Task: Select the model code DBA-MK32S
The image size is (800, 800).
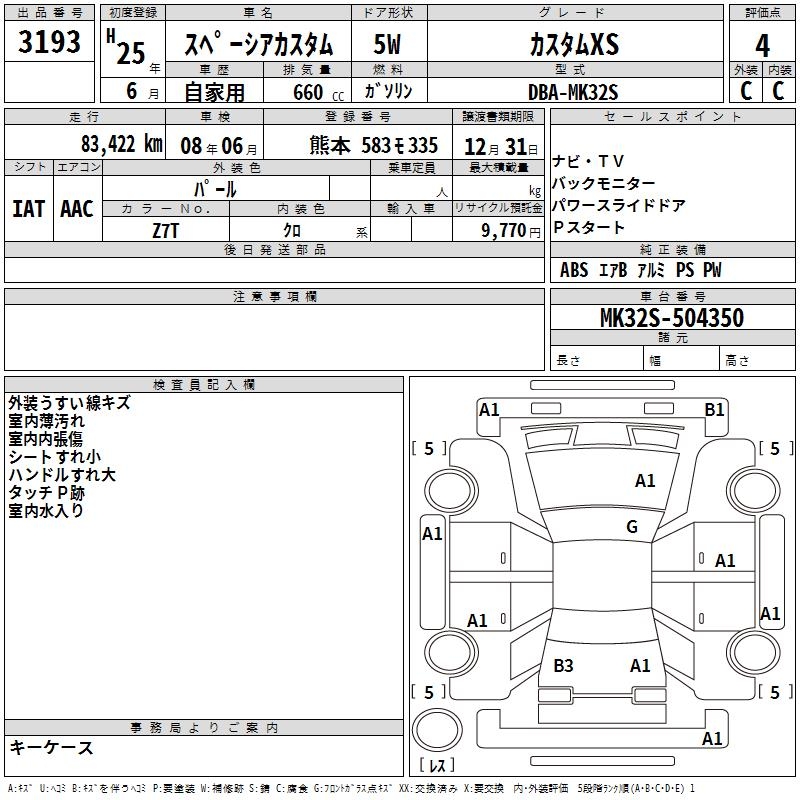Action: (x=574, y=92)
